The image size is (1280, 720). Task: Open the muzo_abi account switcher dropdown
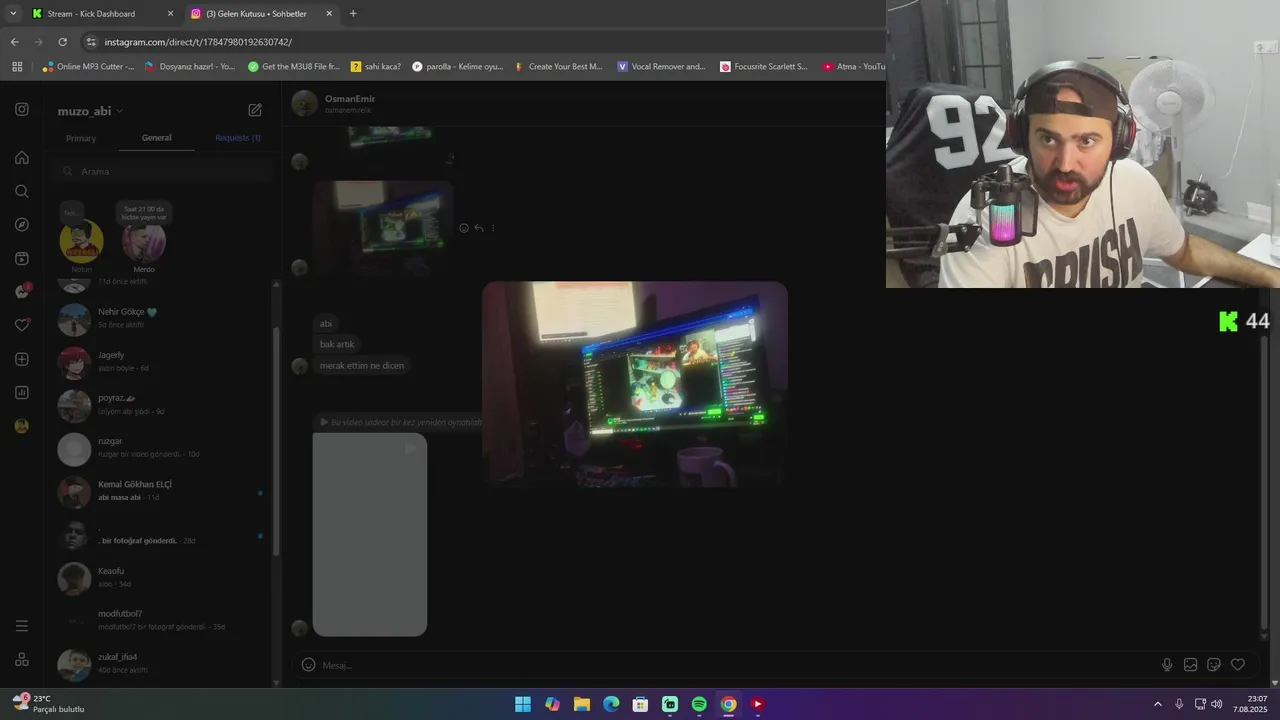coord(90,111)
